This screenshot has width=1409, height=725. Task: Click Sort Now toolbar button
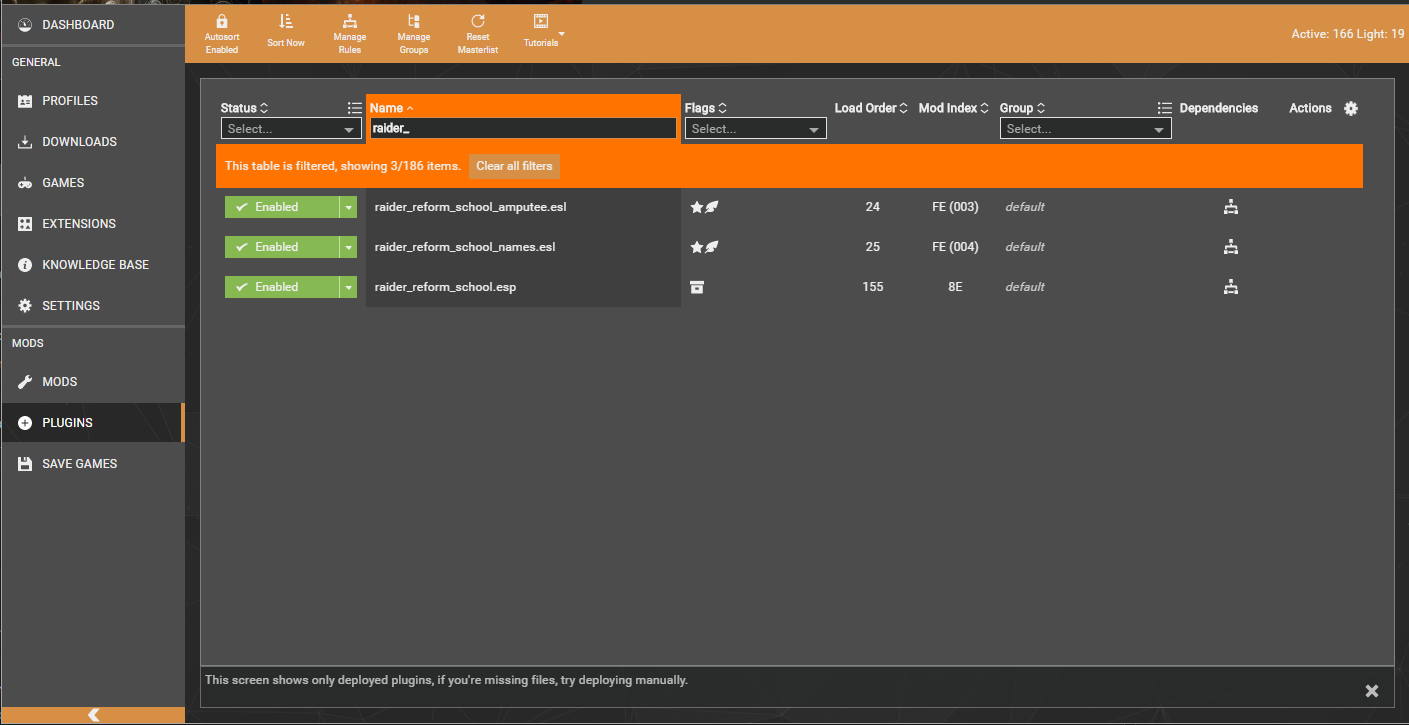tap(286, 32)
